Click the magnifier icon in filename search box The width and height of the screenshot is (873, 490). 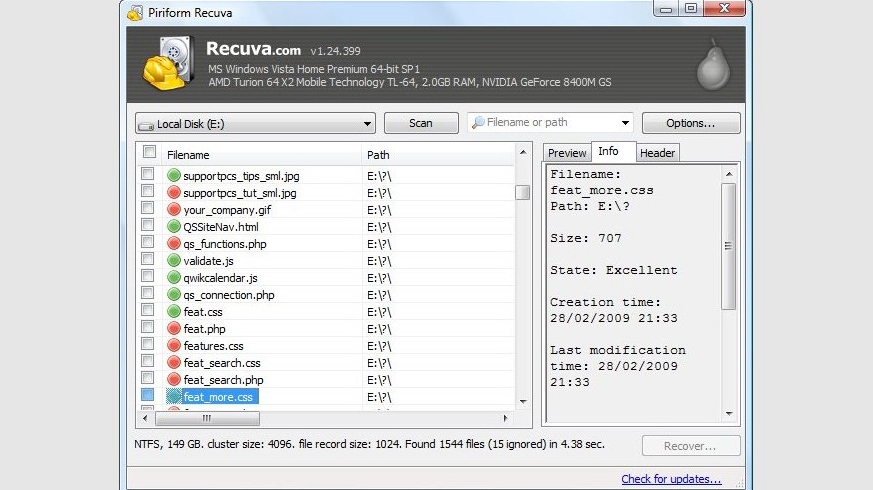pos(478,122)
